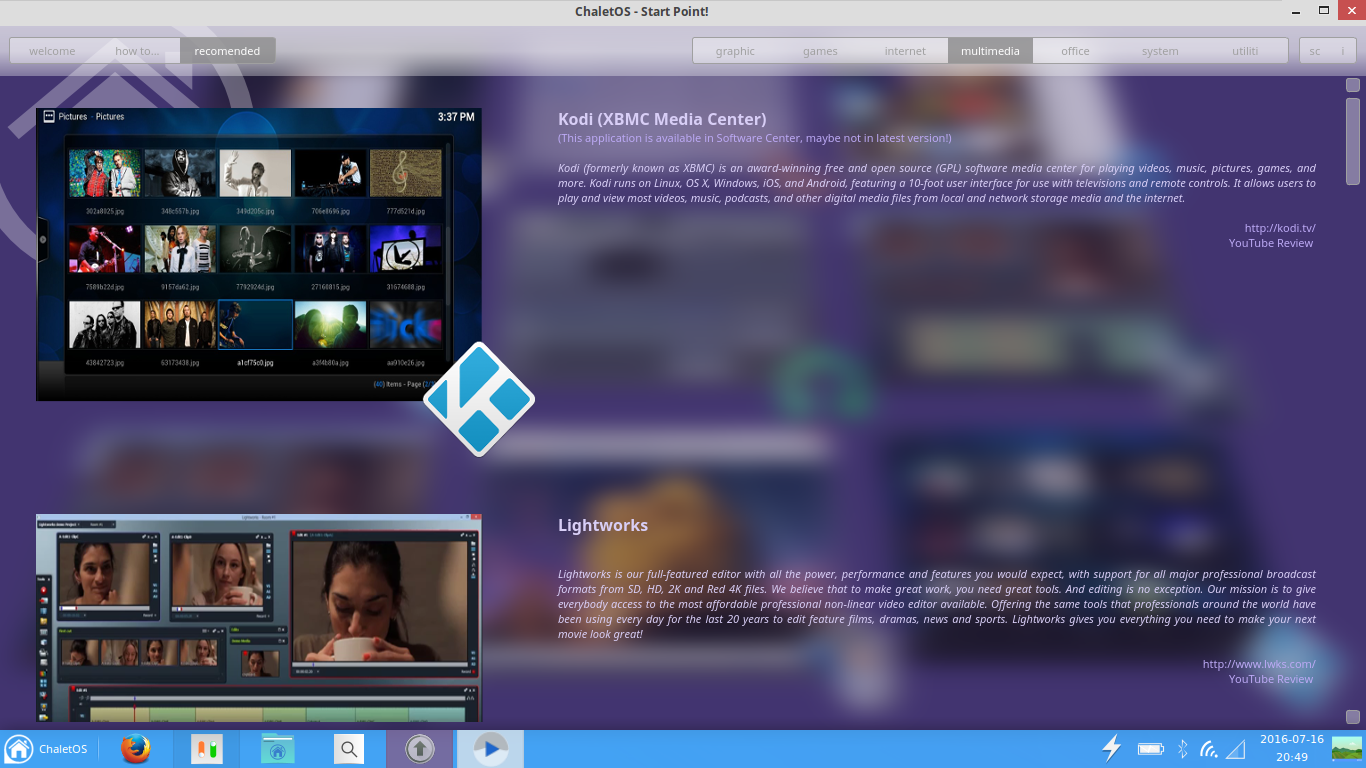This screenshot has height=768, width=1366.
Task: Open the green-orange app icon in taskbar
Action: [207, 749]
